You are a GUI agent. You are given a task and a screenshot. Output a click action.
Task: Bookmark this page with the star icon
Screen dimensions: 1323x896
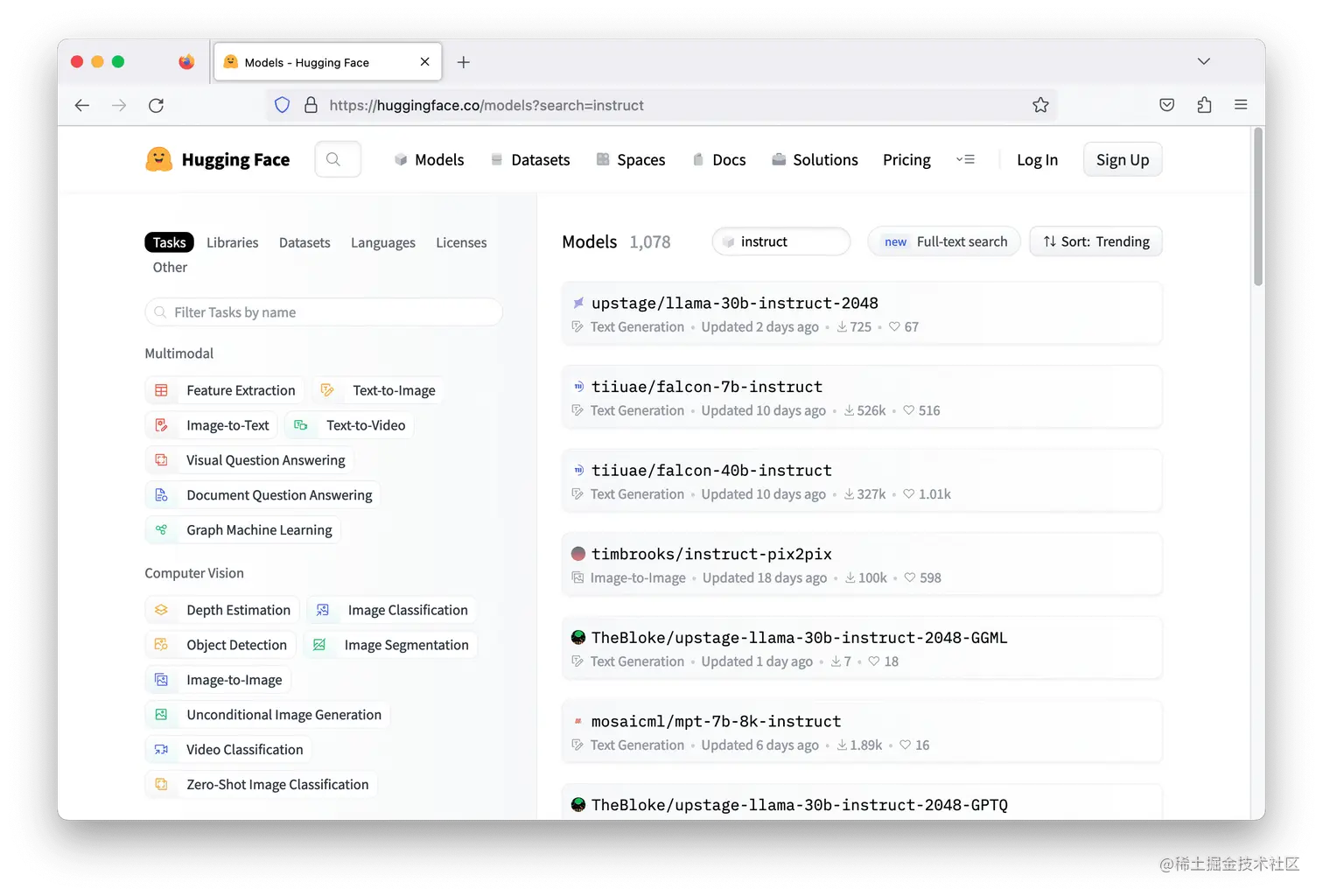[x=1040, y=105]
